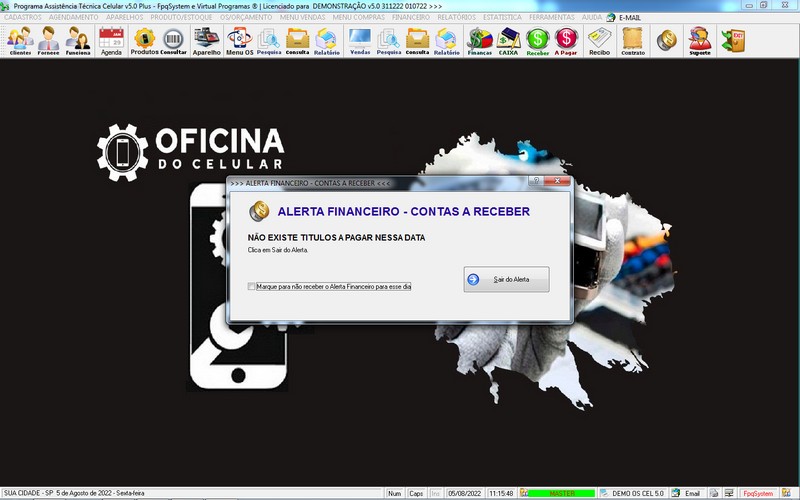Click Consulta icon in the OS group
The image size is (800, 500).
pyautogui.click(x=297, y=41)
